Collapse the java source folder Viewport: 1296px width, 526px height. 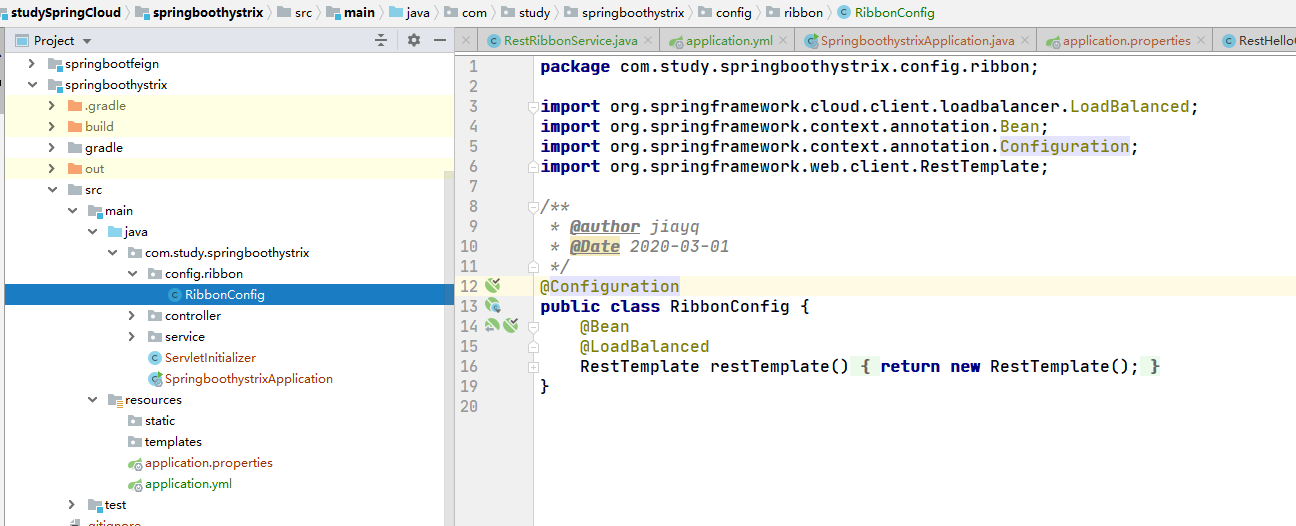[x=92, y=232]
